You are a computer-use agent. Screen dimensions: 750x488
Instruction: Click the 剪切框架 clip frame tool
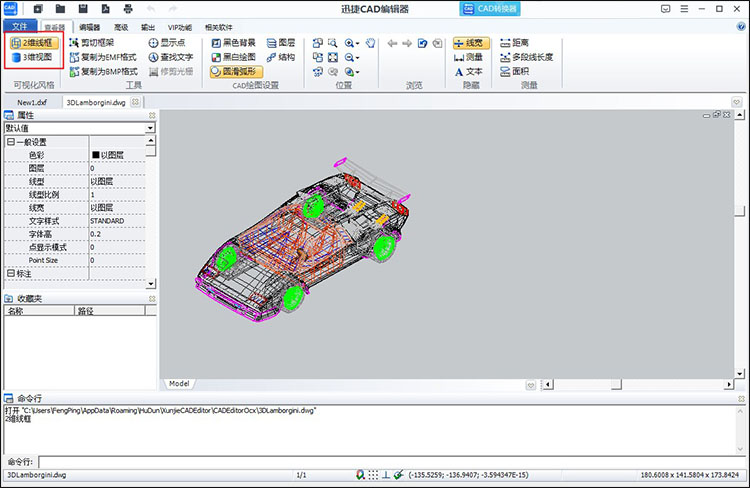click(92, 43)
